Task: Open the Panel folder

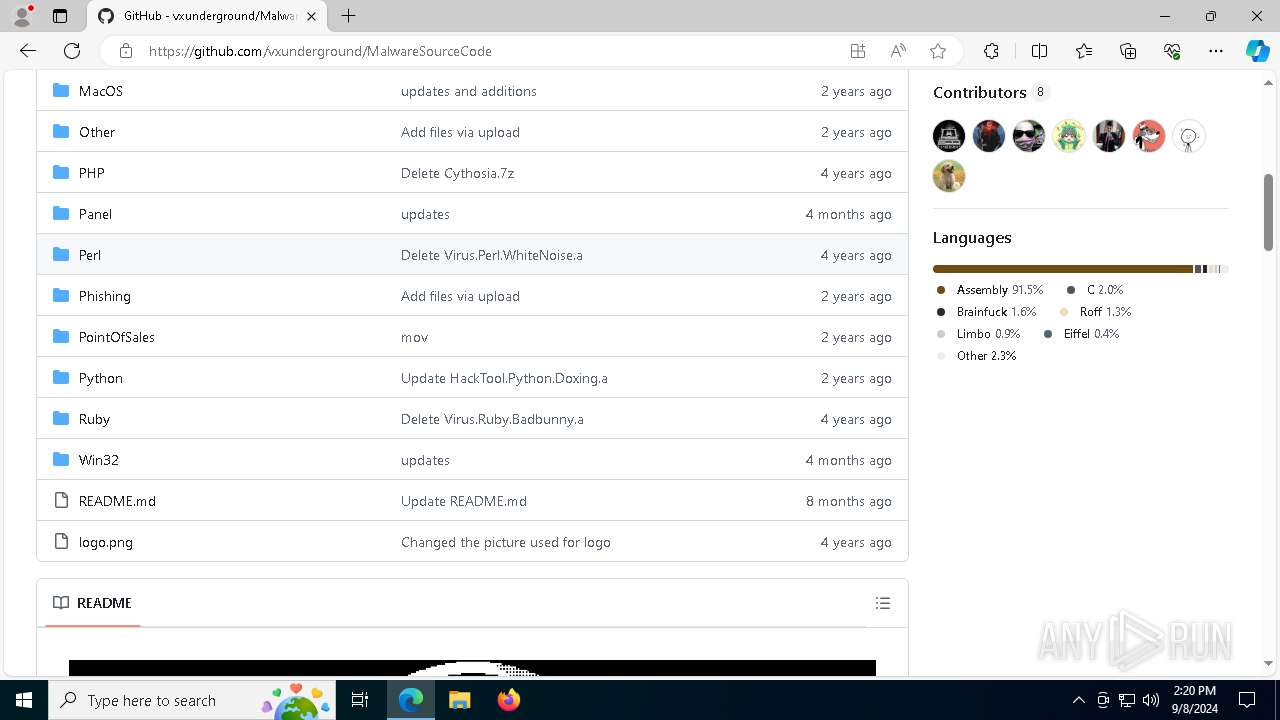Action: point(95,214)
